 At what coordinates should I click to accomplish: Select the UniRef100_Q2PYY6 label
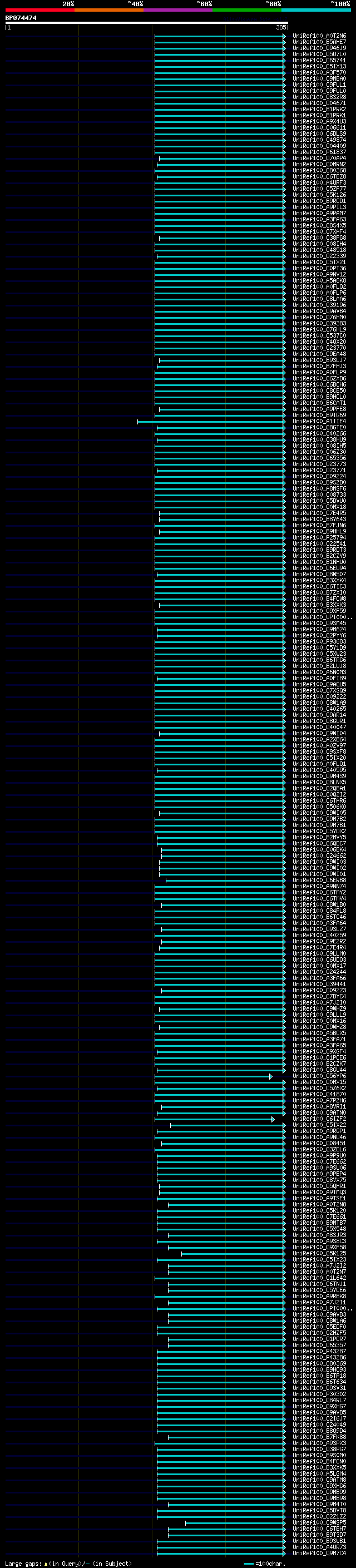(319, 635)
